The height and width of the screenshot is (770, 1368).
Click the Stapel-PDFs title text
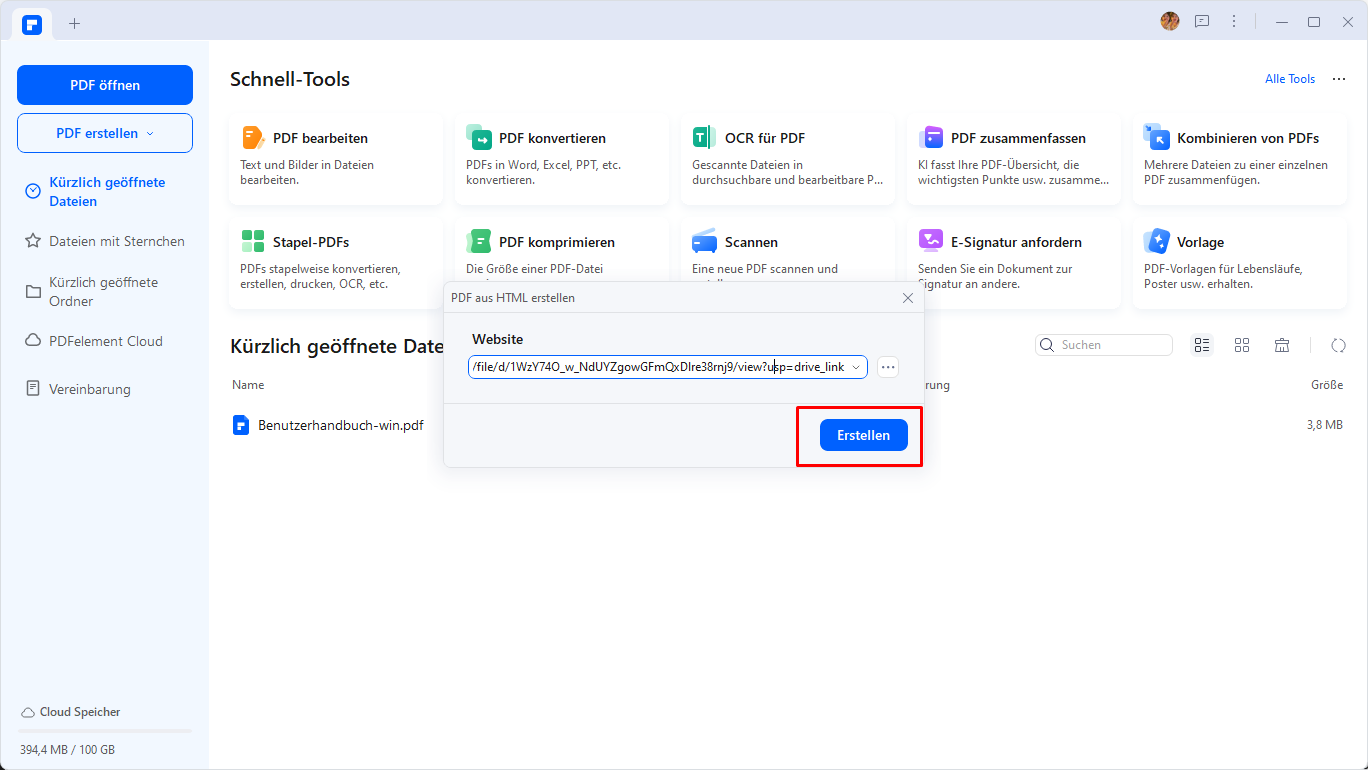coord(311,242)
